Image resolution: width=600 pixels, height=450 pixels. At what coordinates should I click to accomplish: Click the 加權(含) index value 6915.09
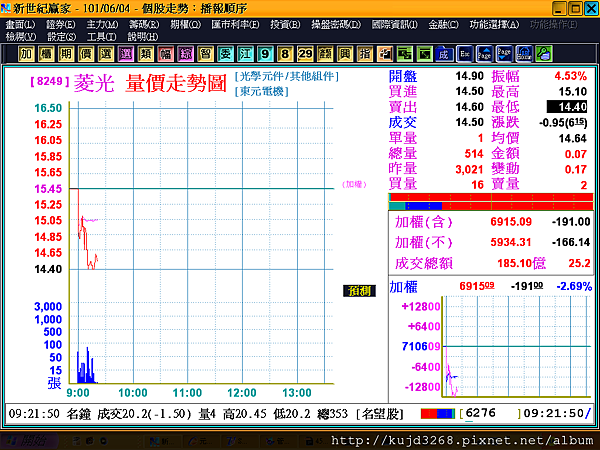[x=511, y=222]
